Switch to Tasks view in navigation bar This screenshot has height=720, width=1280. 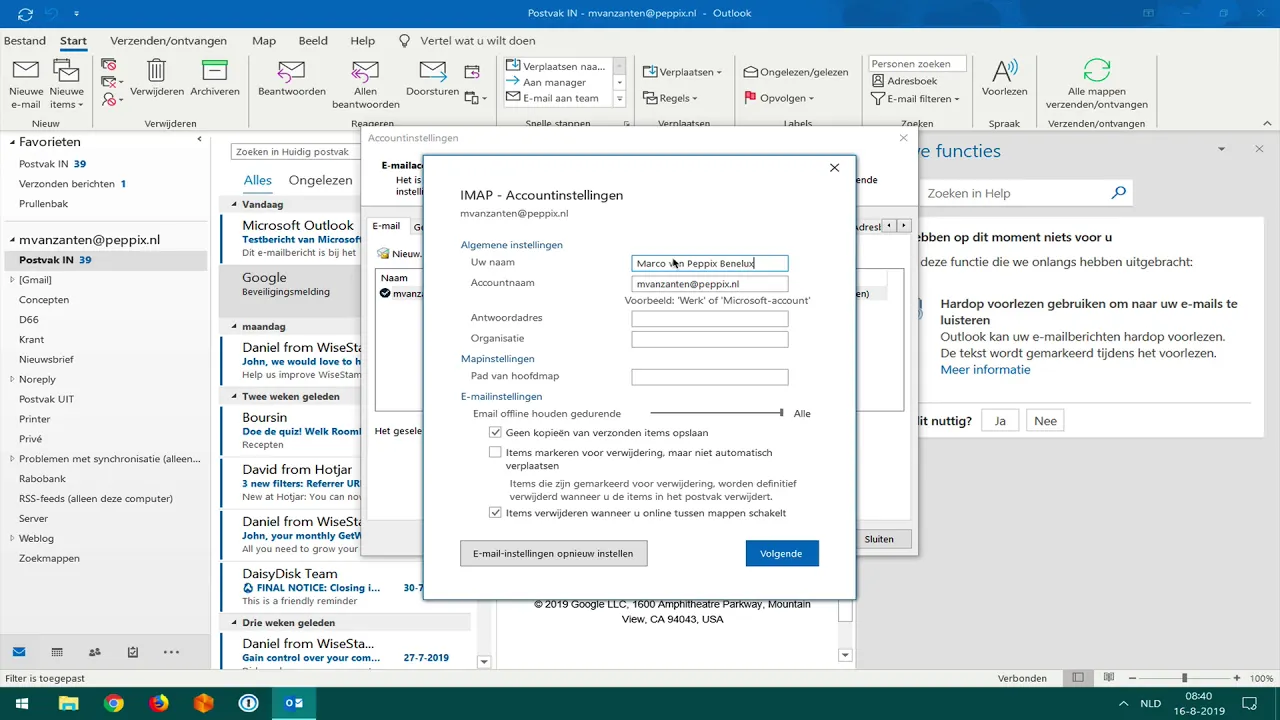pyautogui.click(x=133, y=652)
